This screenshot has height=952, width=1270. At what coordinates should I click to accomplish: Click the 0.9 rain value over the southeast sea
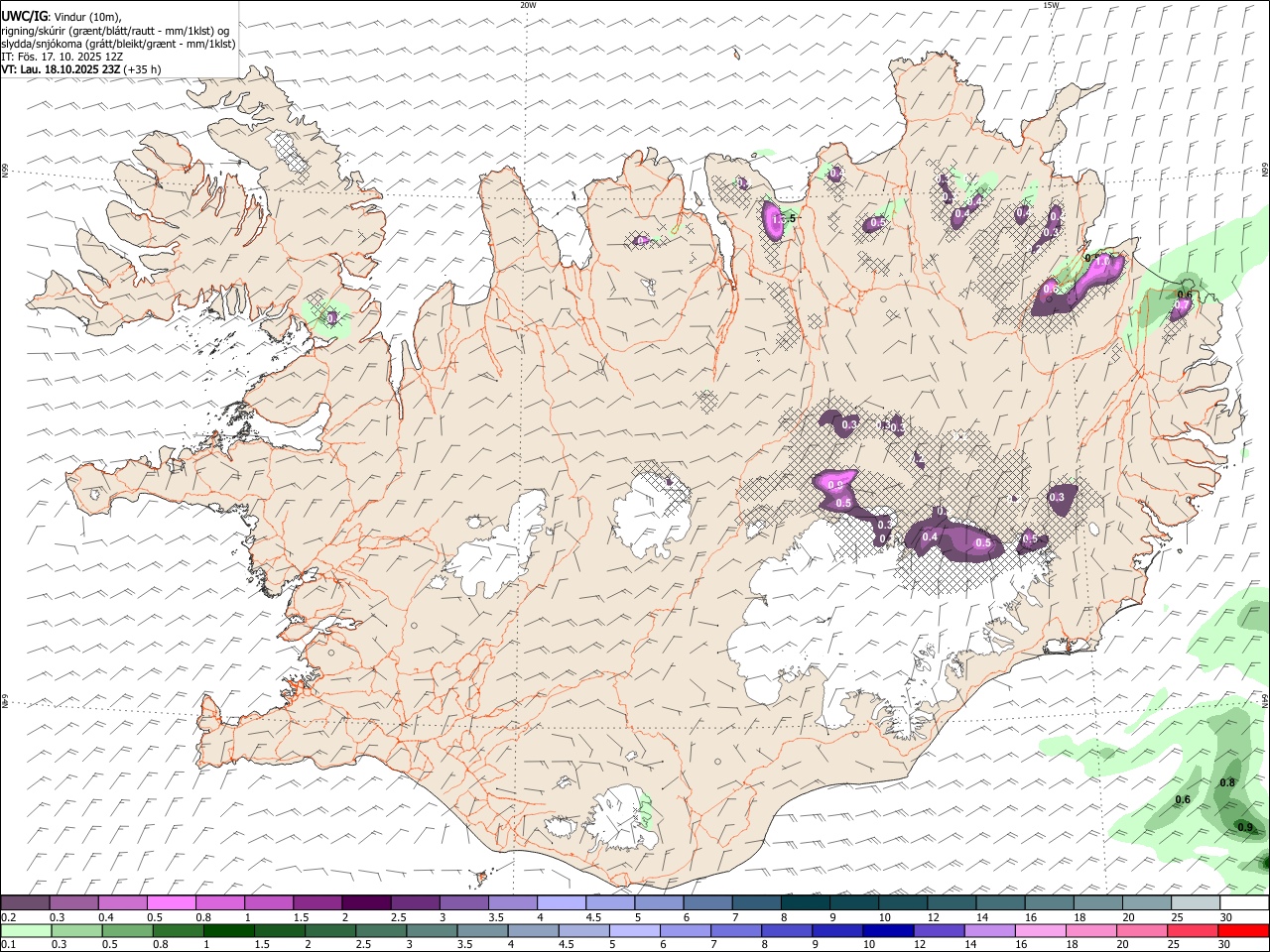click(x=1245, y=827)
